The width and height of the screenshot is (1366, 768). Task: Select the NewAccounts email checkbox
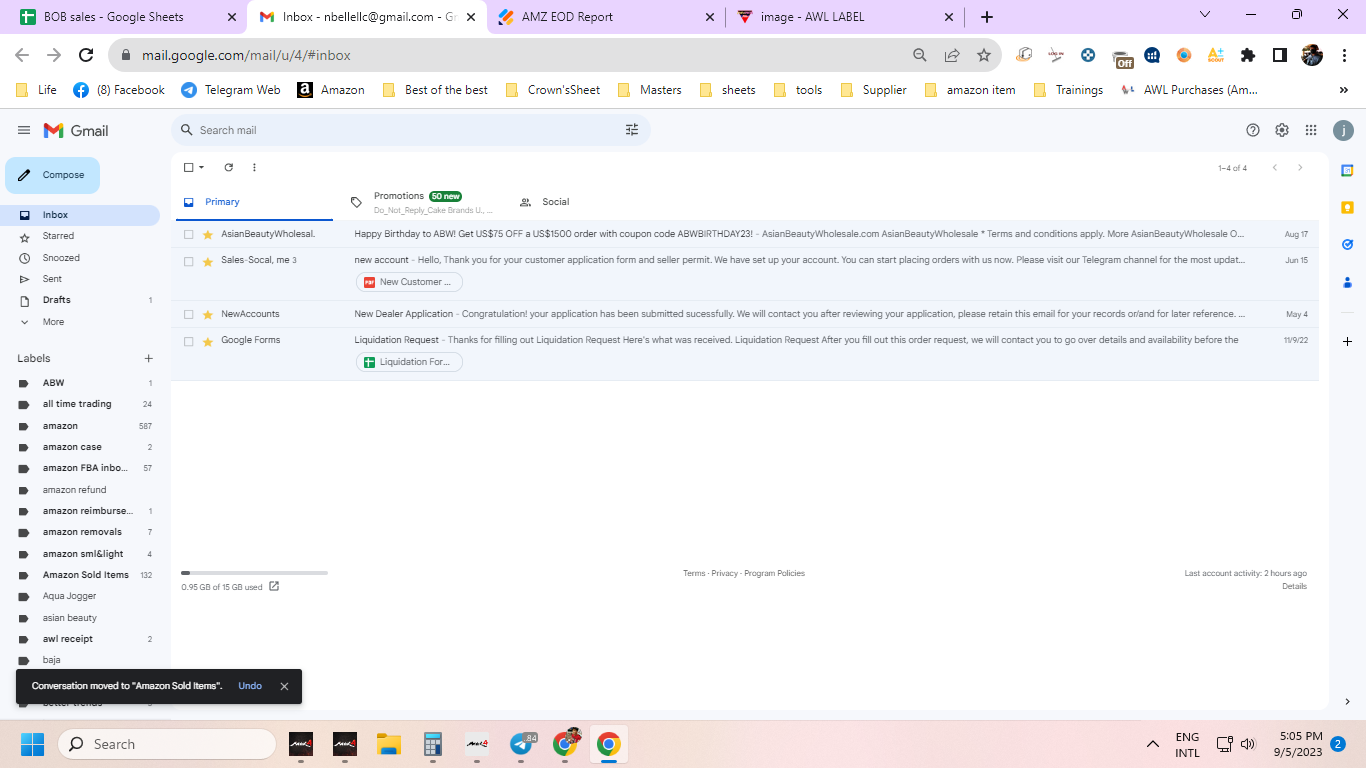click(x=188, y=314)
